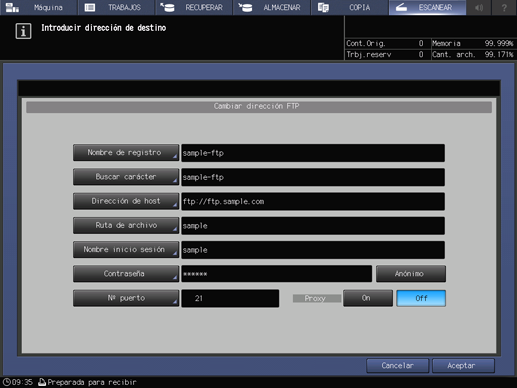Click the Cant. arch. 99.171% readout
This screenshot has height=388, width=517.
[473, 54]
